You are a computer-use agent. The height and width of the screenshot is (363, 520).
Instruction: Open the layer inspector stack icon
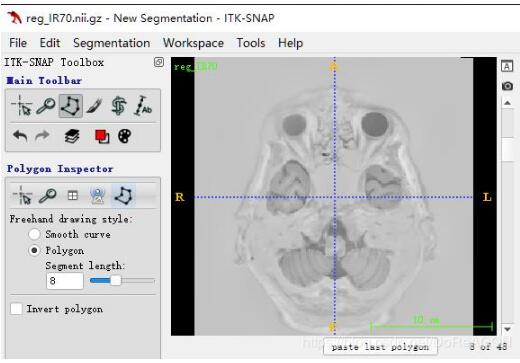point(72,136)
